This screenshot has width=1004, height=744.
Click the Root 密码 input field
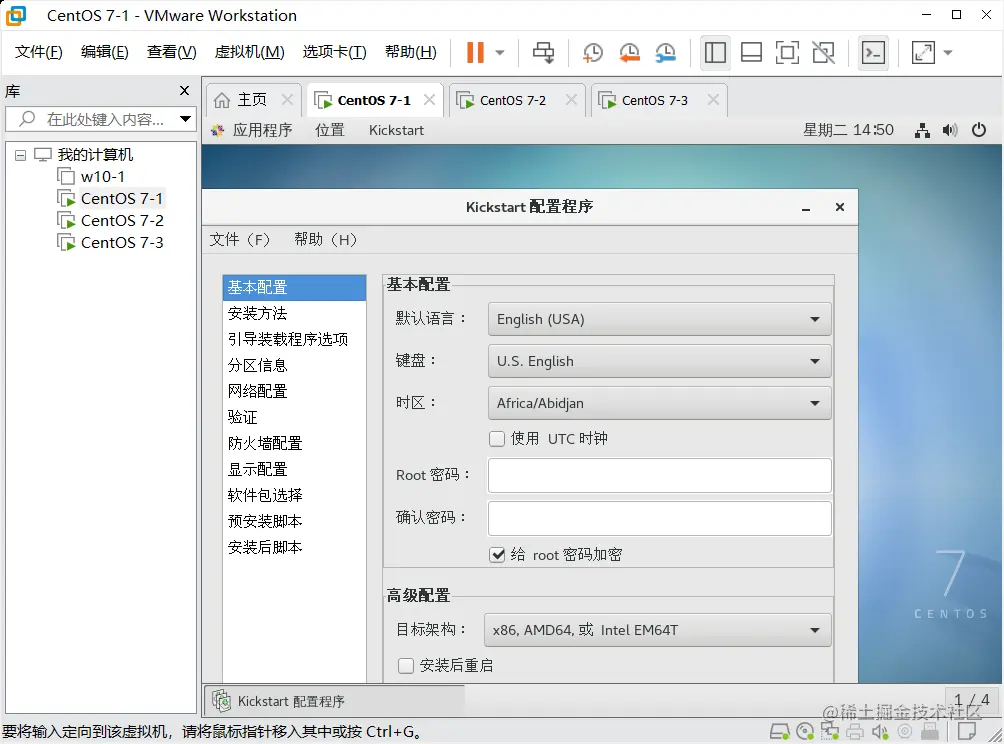pos(660,475)
